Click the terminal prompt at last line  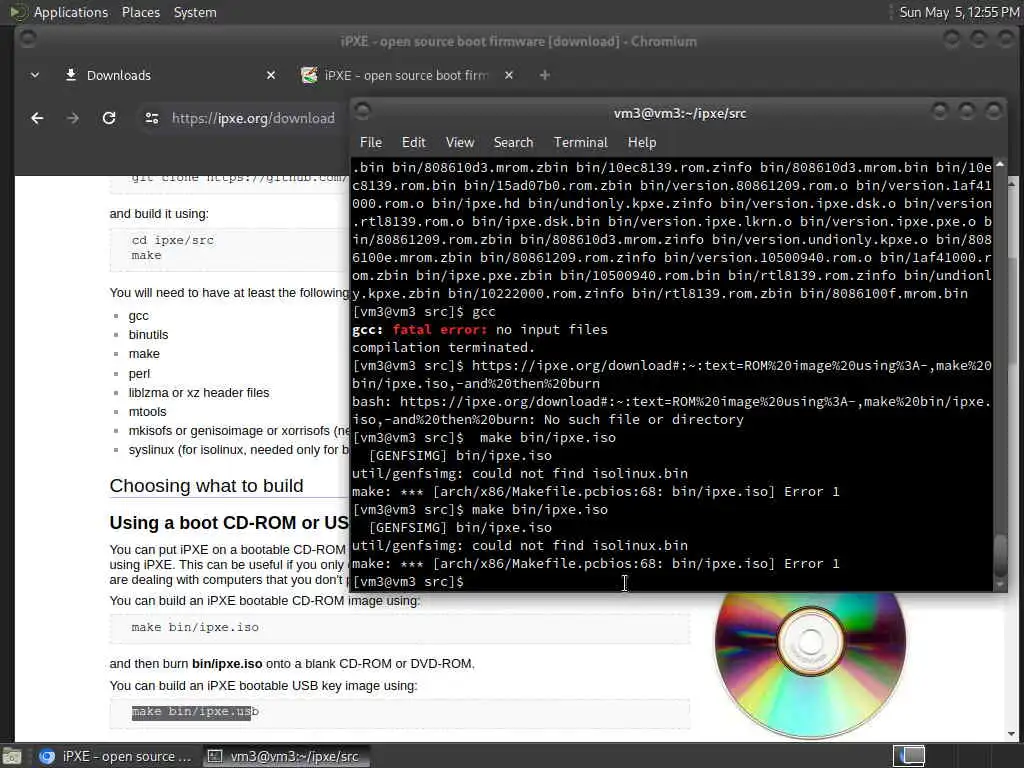click(x=408, y=581)
